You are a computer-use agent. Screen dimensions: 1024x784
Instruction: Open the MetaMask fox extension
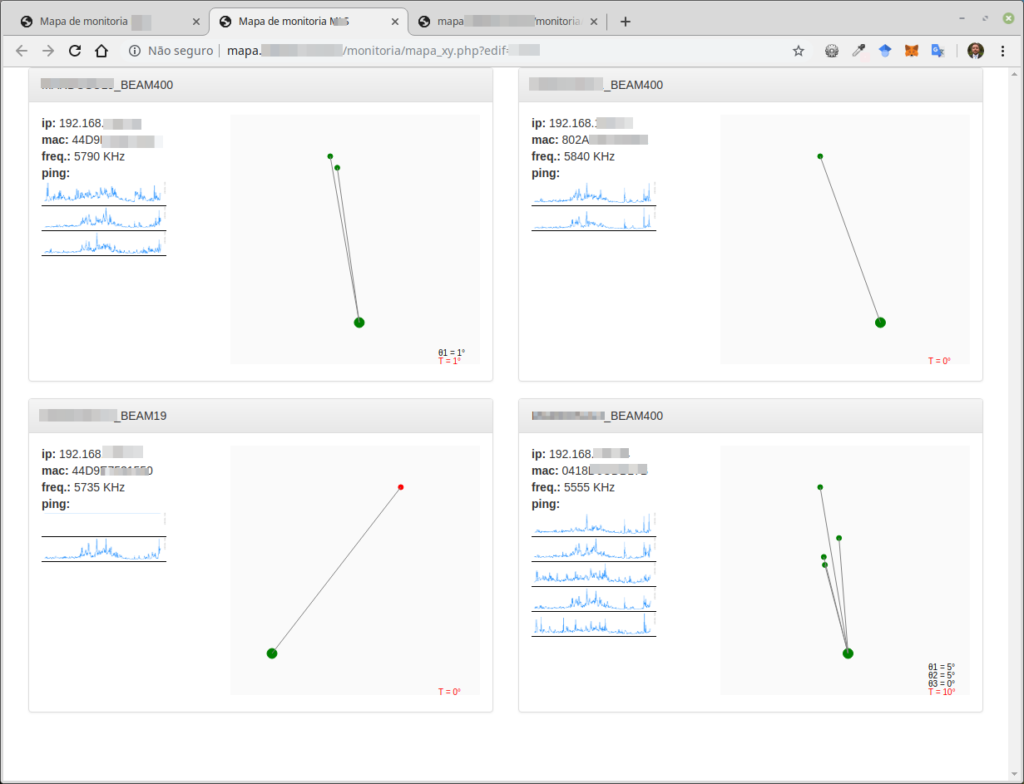[x=911, y=51]
